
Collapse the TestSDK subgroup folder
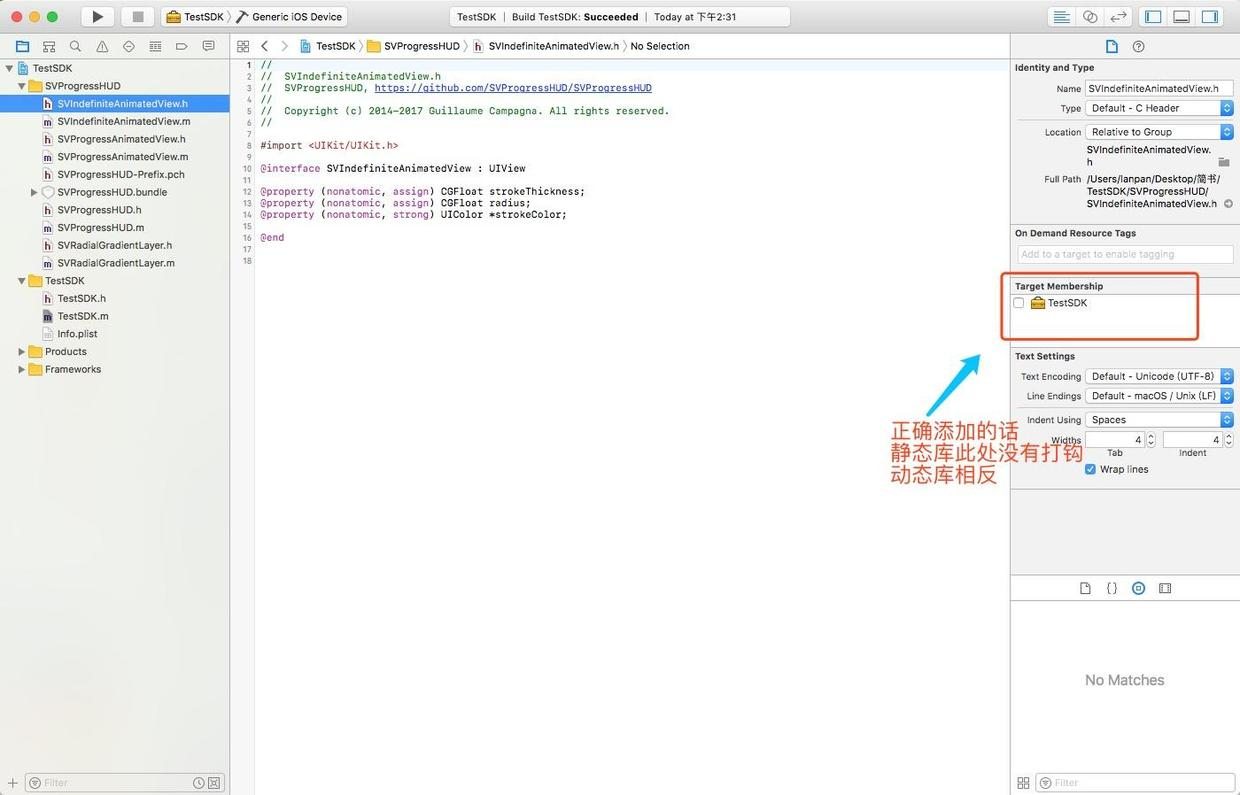click(21, 281)
